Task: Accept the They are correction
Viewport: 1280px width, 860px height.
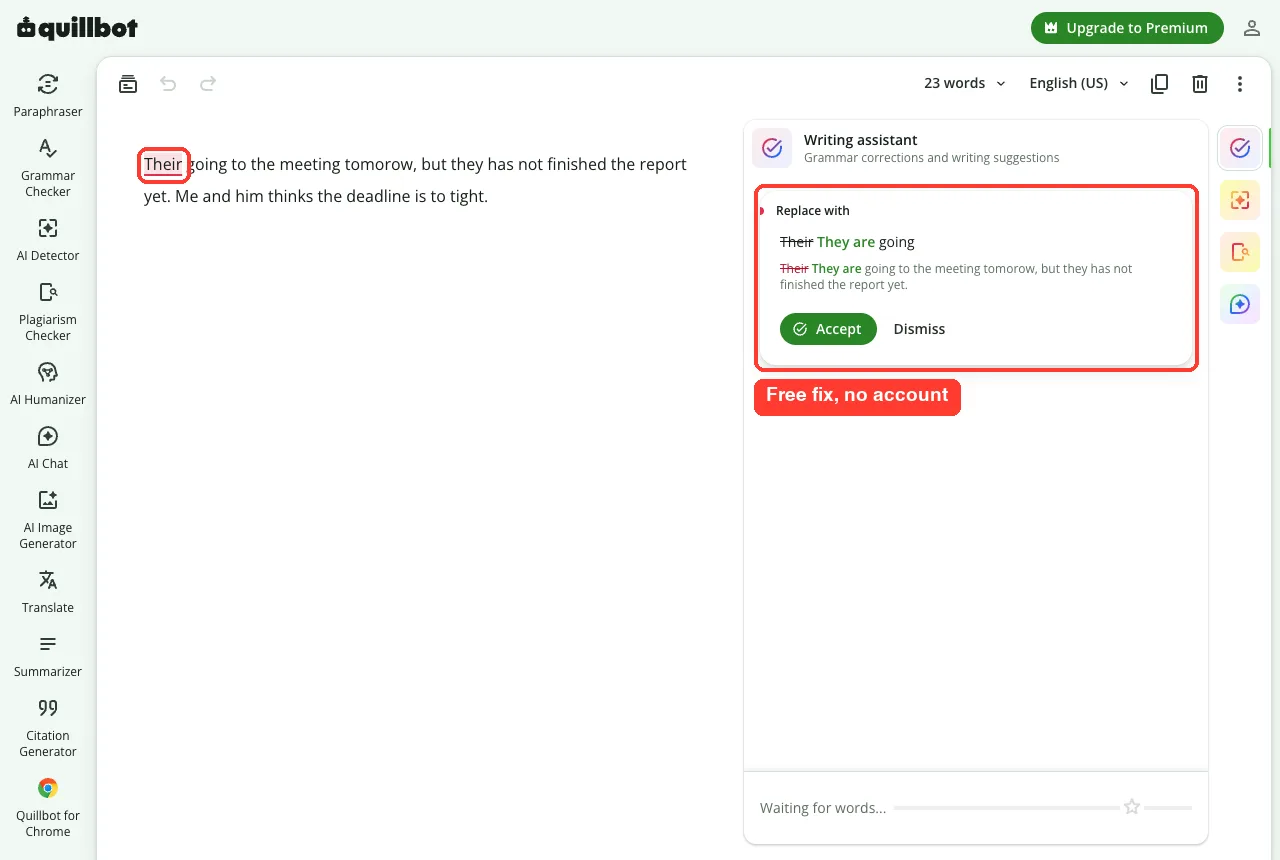Action: coord(828,329)
